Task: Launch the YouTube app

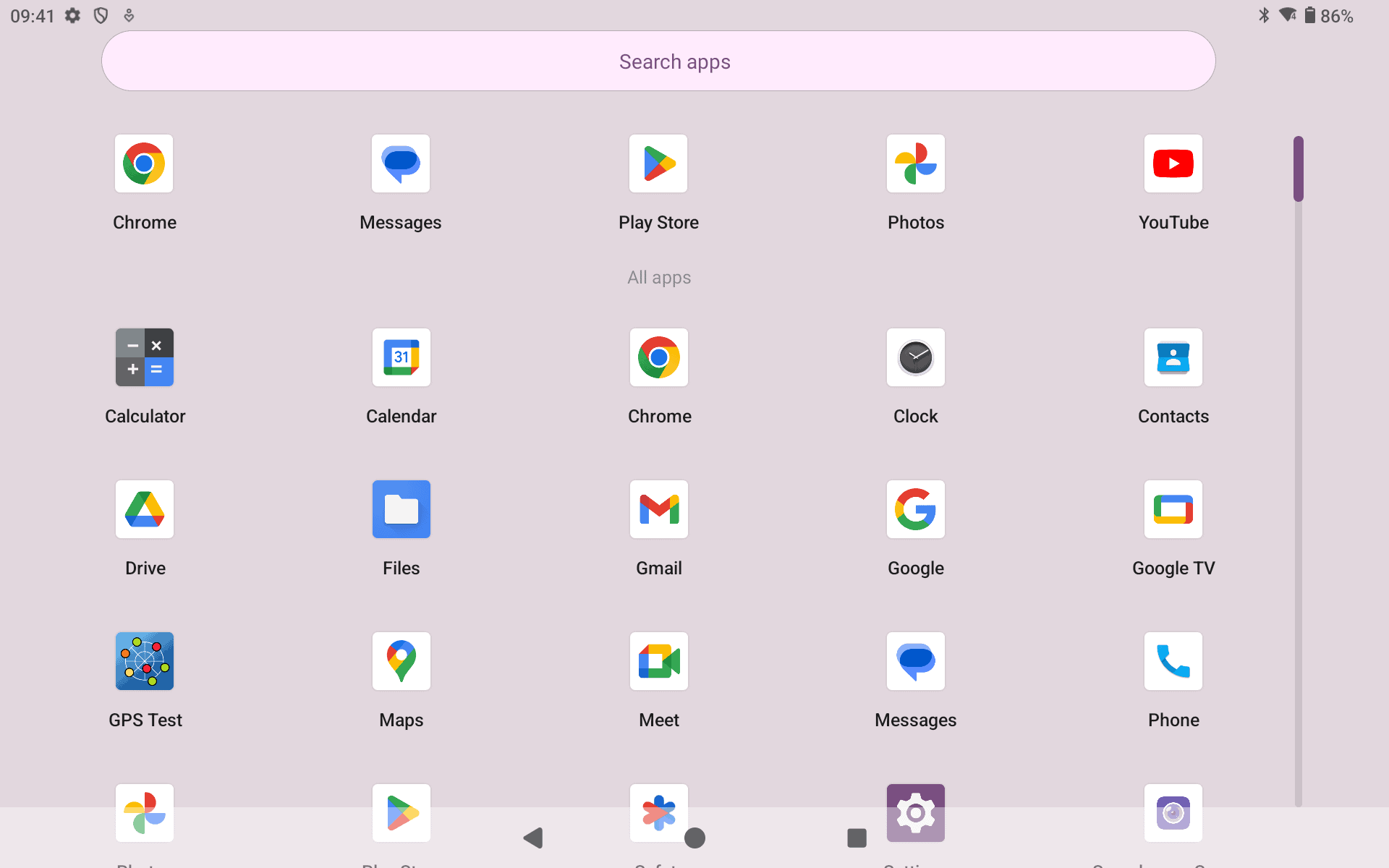Action: (1173, 163)
